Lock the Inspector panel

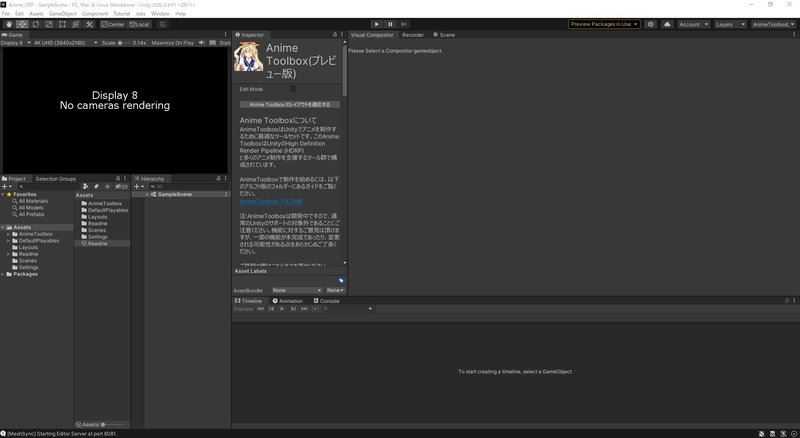335,35
